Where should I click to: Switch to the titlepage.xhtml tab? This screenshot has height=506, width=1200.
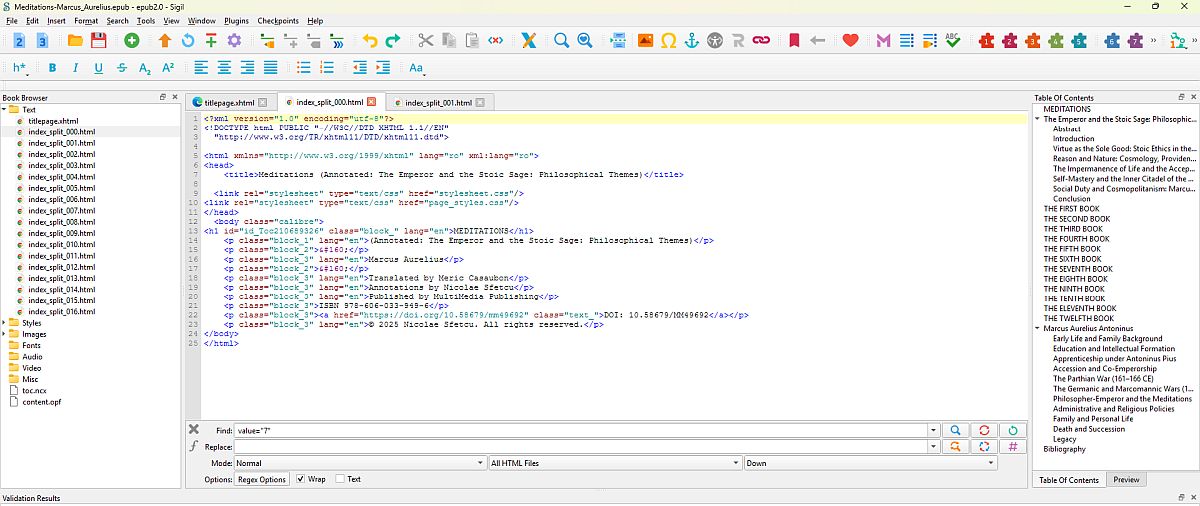(x=229, y=102)
